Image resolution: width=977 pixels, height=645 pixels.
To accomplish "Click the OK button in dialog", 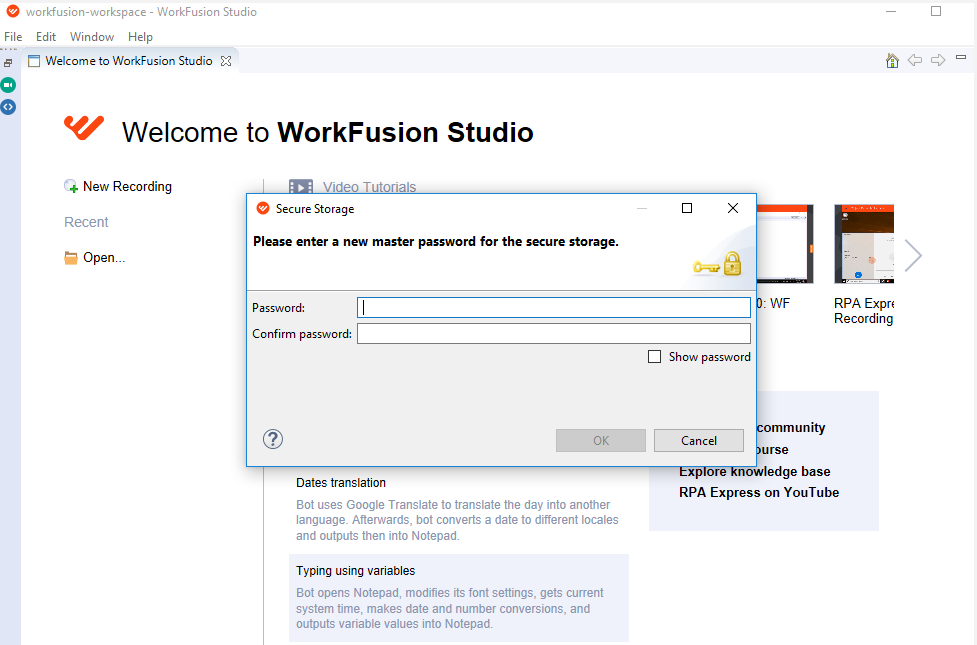I will point(601,441).
